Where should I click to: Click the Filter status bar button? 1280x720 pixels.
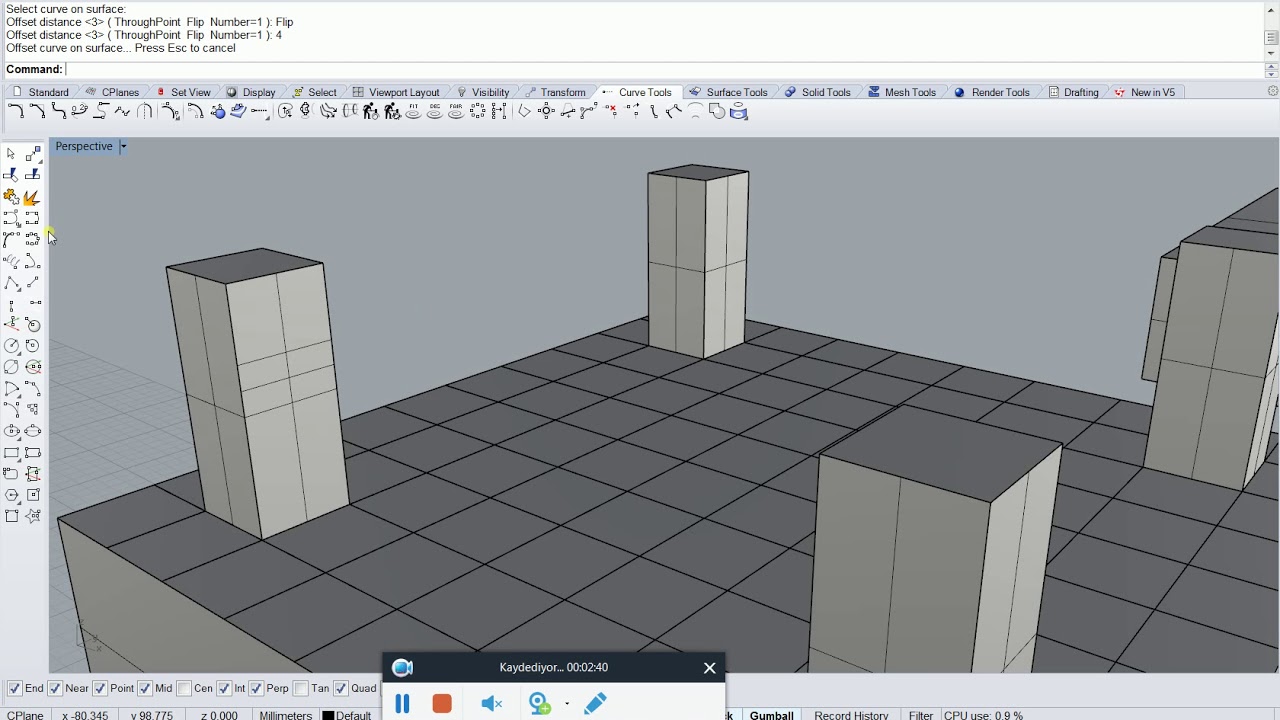point(920,715)
